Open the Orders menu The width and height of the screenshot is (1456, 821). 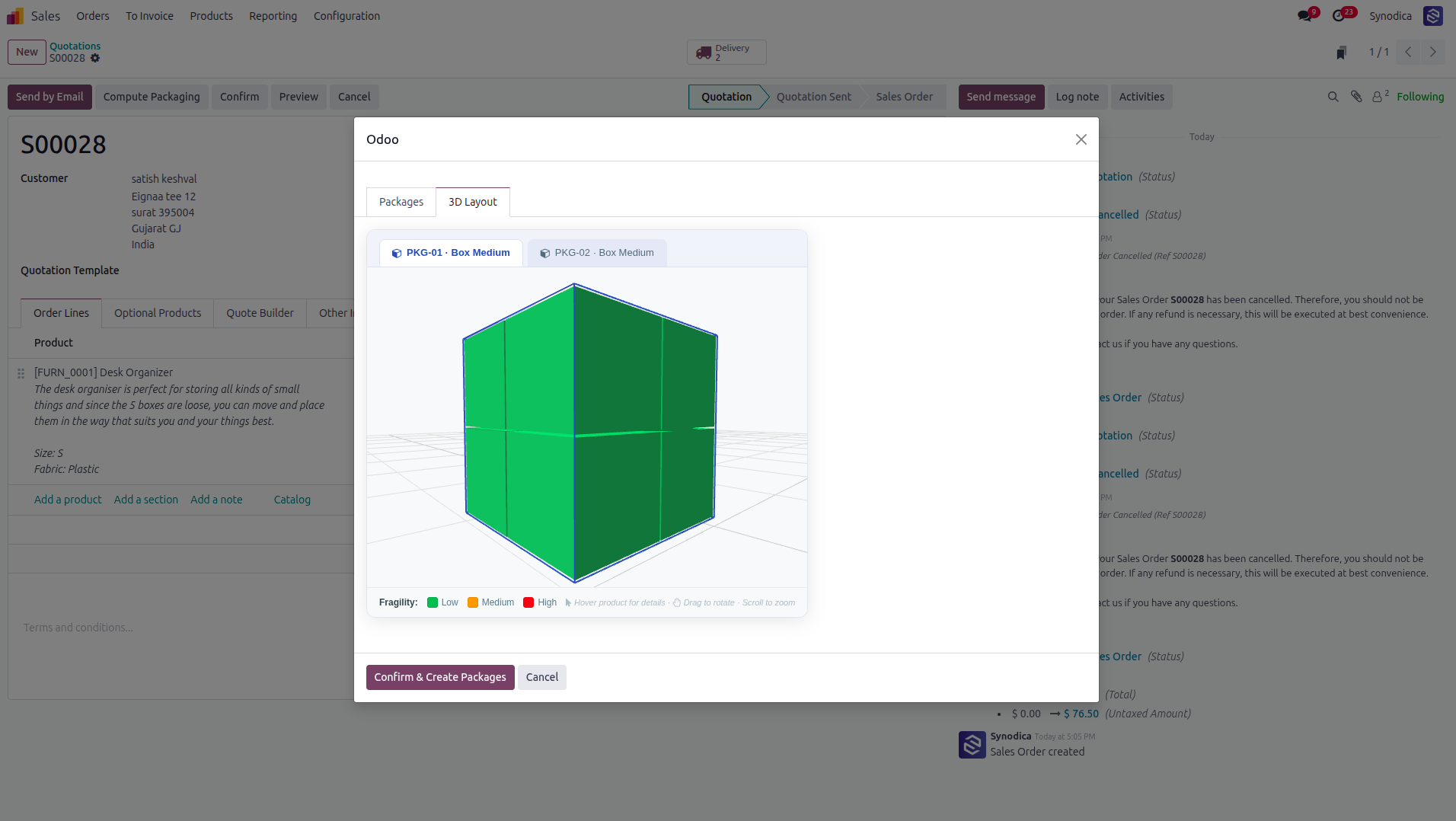[93, 16]
